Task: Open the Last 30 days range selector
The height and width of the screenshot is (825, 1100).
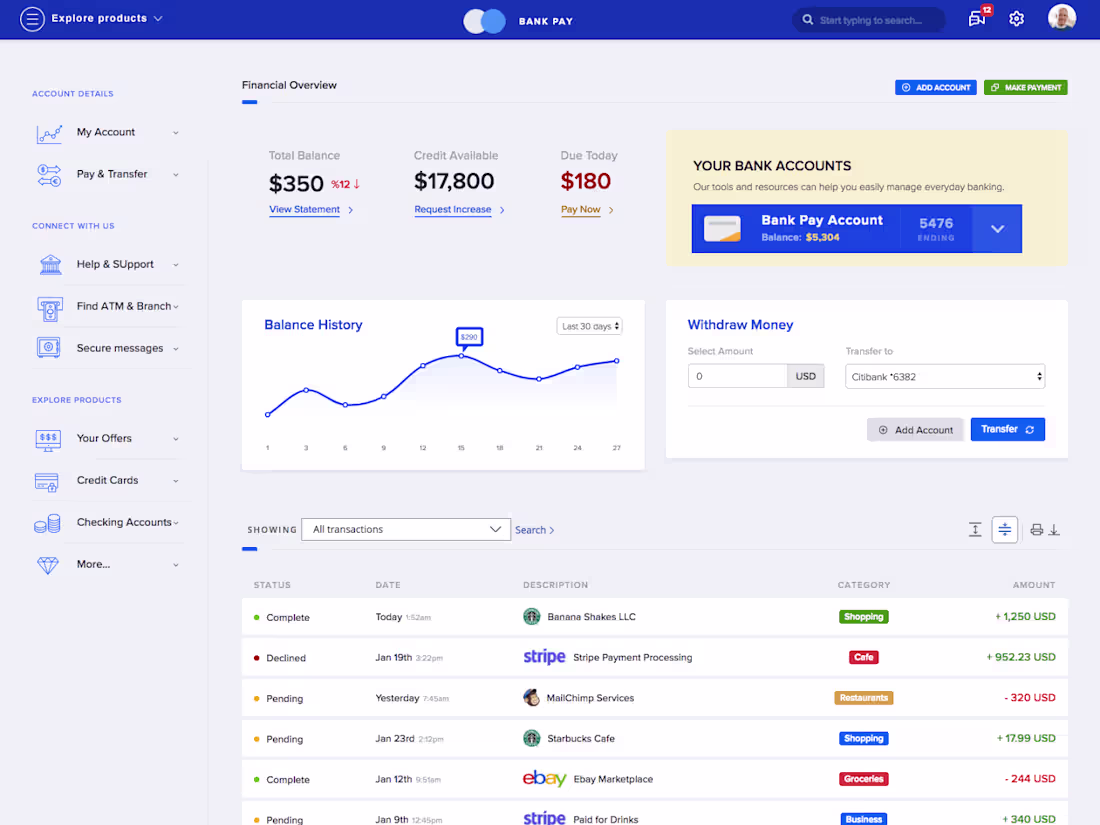Action: (589, 325)
